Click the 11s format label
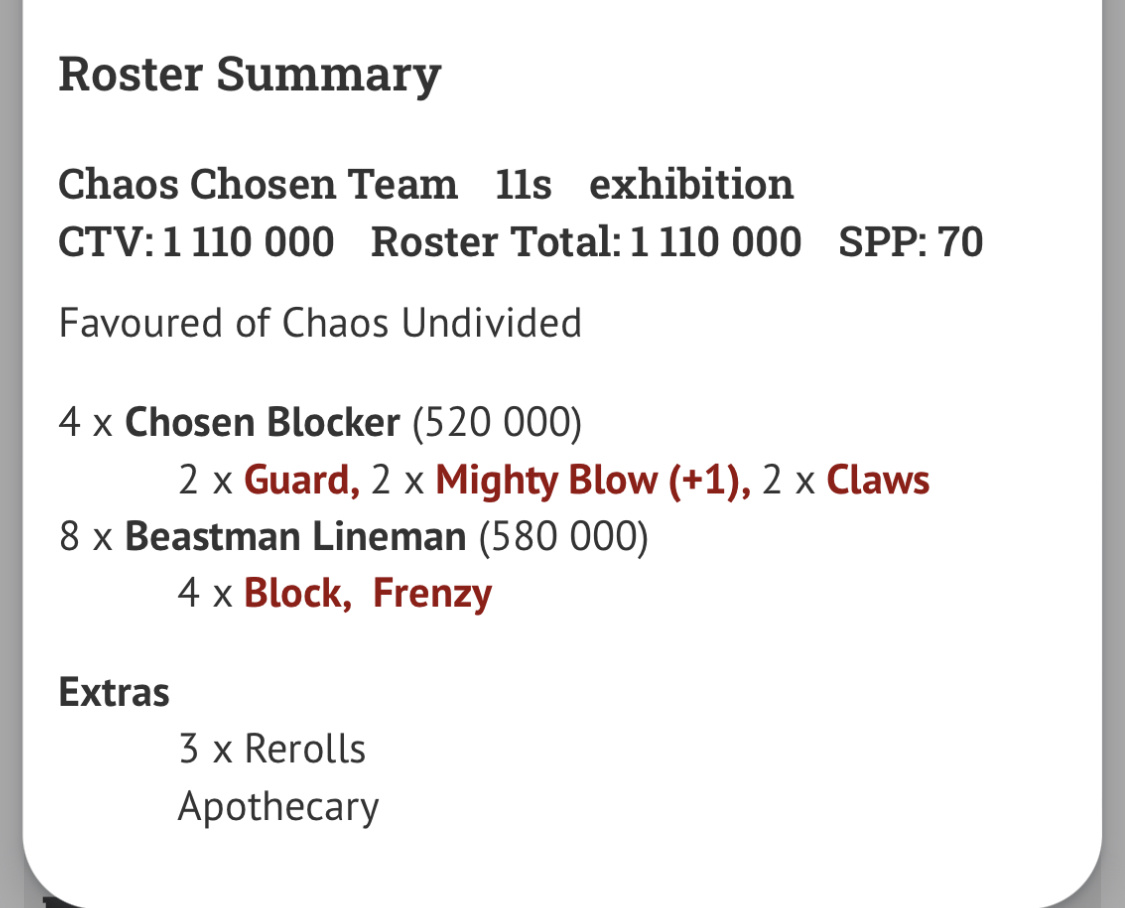This screenshot has height=908, width=1125. pyautogui.click(x=523, y=185)
